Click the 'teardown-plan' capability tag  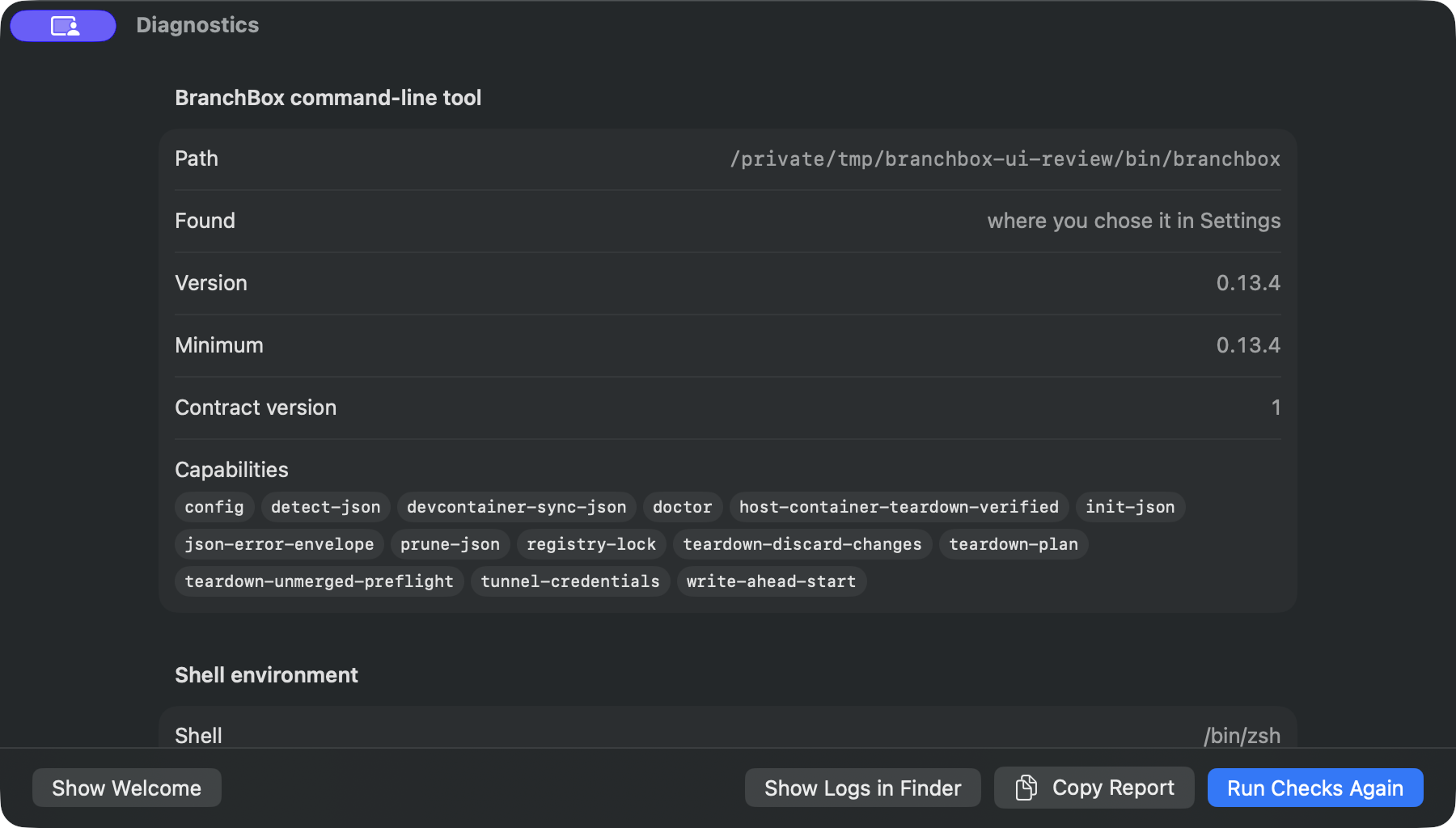coord(1014,544)
